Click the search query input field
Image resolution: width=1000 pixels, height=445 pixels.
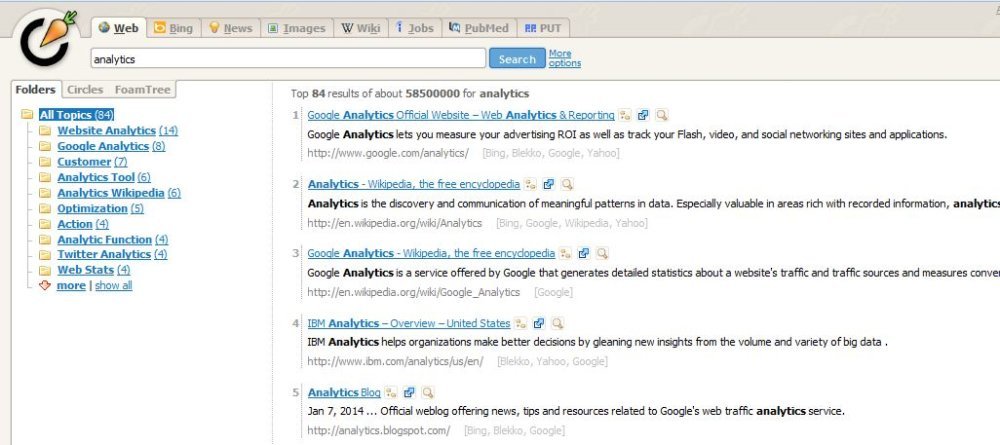288,60
